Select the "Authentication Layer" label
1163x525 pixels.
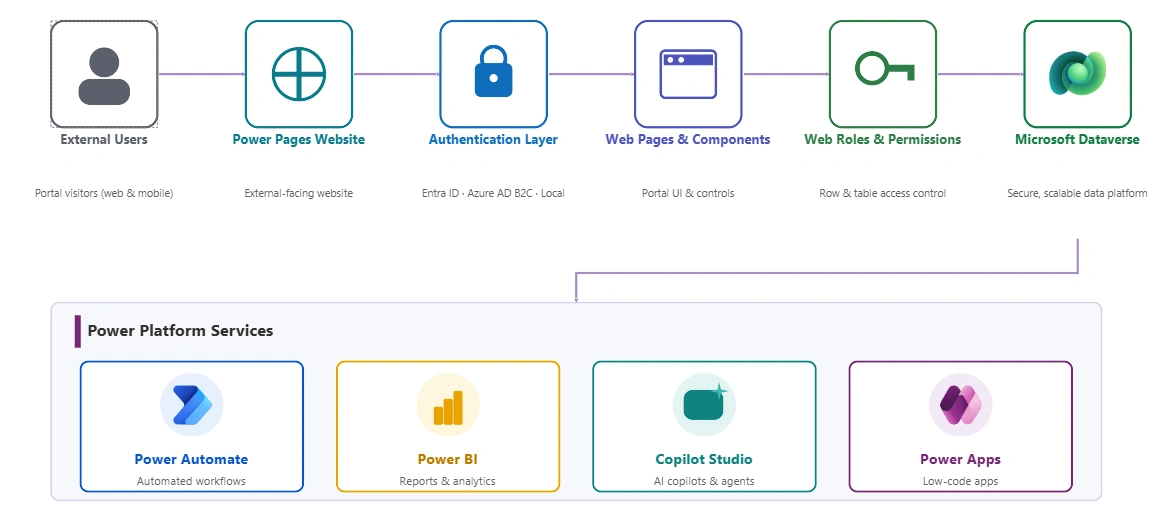(x=493, y=139)
